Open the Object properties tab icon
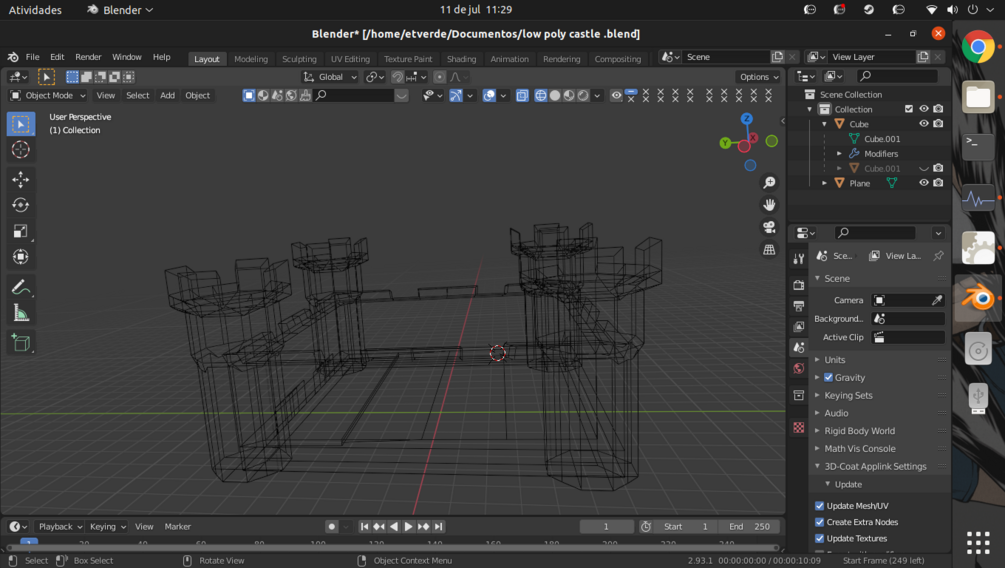Viewport: 1005px width, 568px height. [799, 395]
